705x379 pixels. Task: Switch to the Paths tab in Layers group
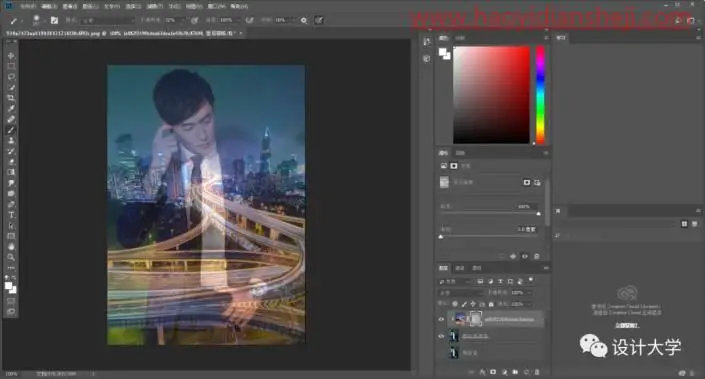[477, 268]
